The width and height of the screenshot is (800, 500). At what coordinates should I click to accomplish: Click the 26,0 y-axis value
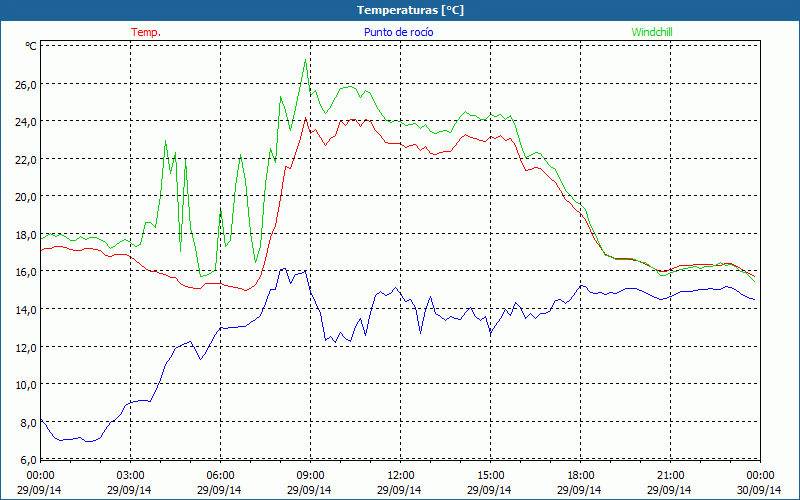[x=26, y=84]
